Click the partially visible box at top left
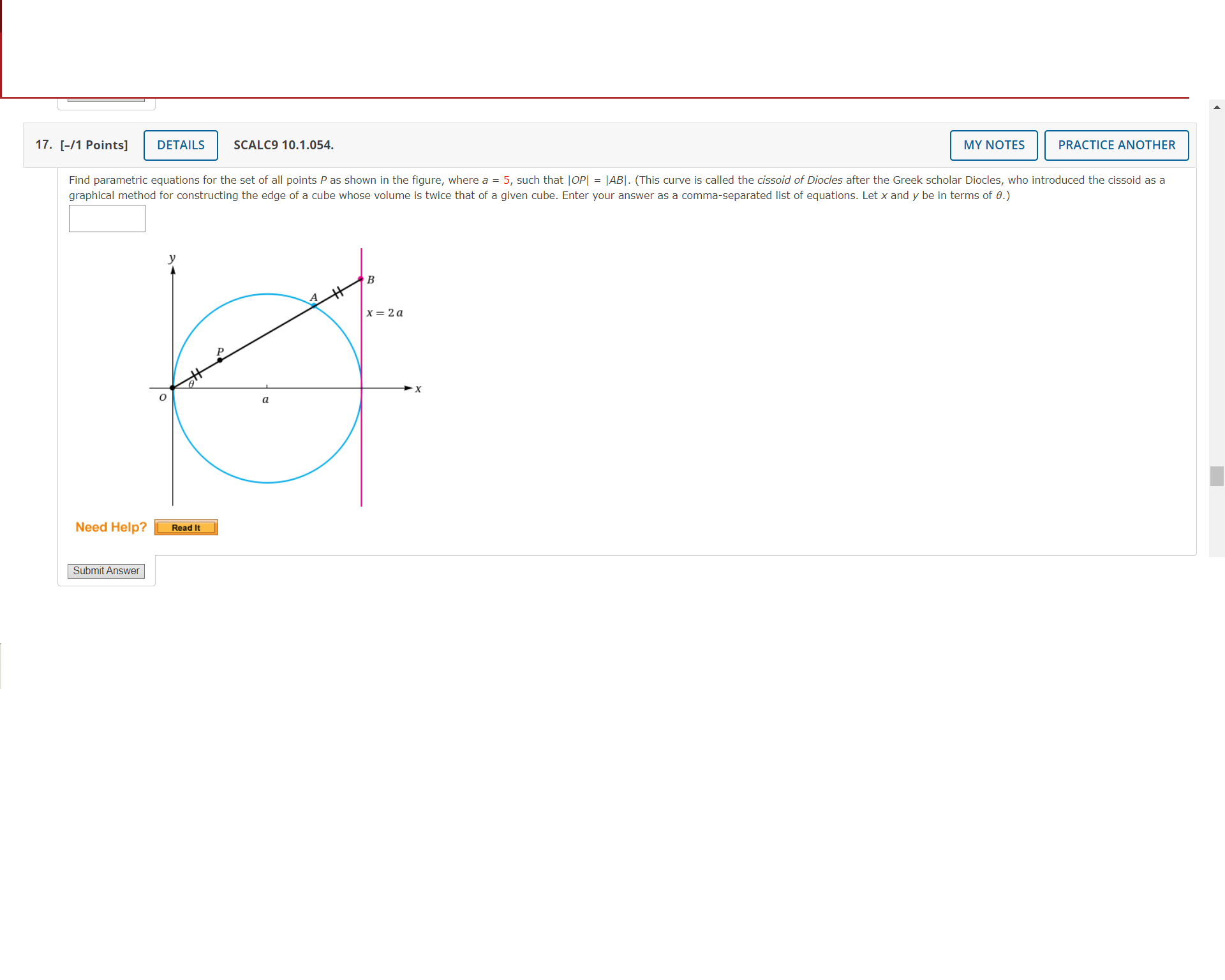 point(106,101)
